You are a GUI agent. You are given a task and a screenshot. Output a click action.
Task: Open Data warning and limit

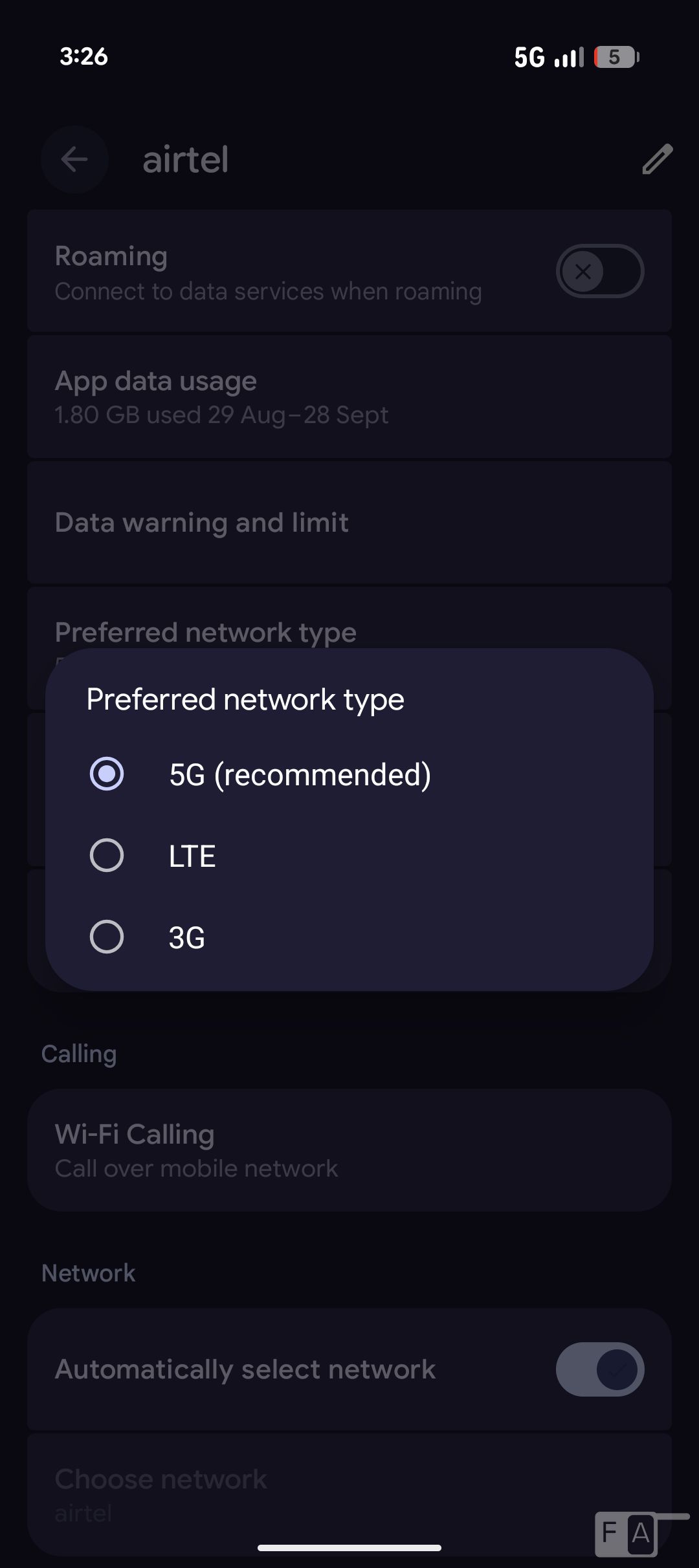click(x=349, y=523)
